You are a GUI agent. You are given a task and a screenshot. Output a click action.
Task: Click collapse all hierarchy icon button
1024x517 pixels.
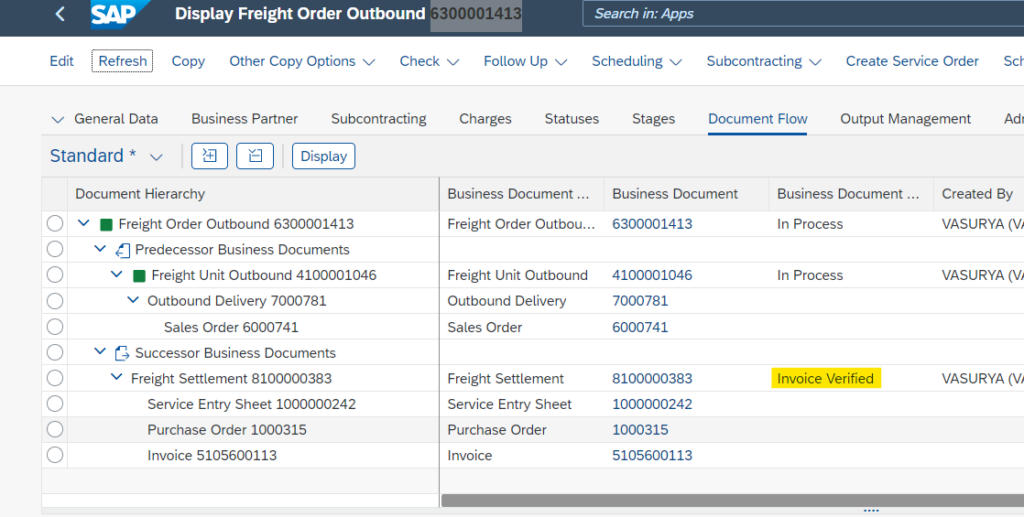point(254,156)
